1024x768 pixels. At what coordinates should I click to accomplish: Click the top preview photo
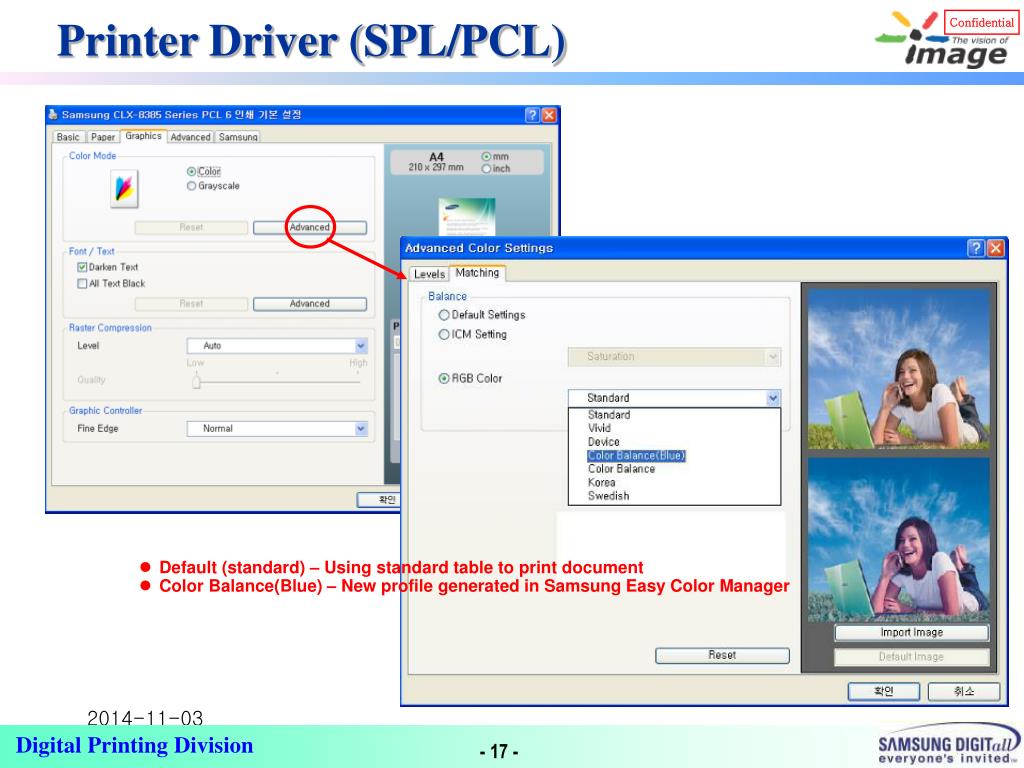(899, 369)
